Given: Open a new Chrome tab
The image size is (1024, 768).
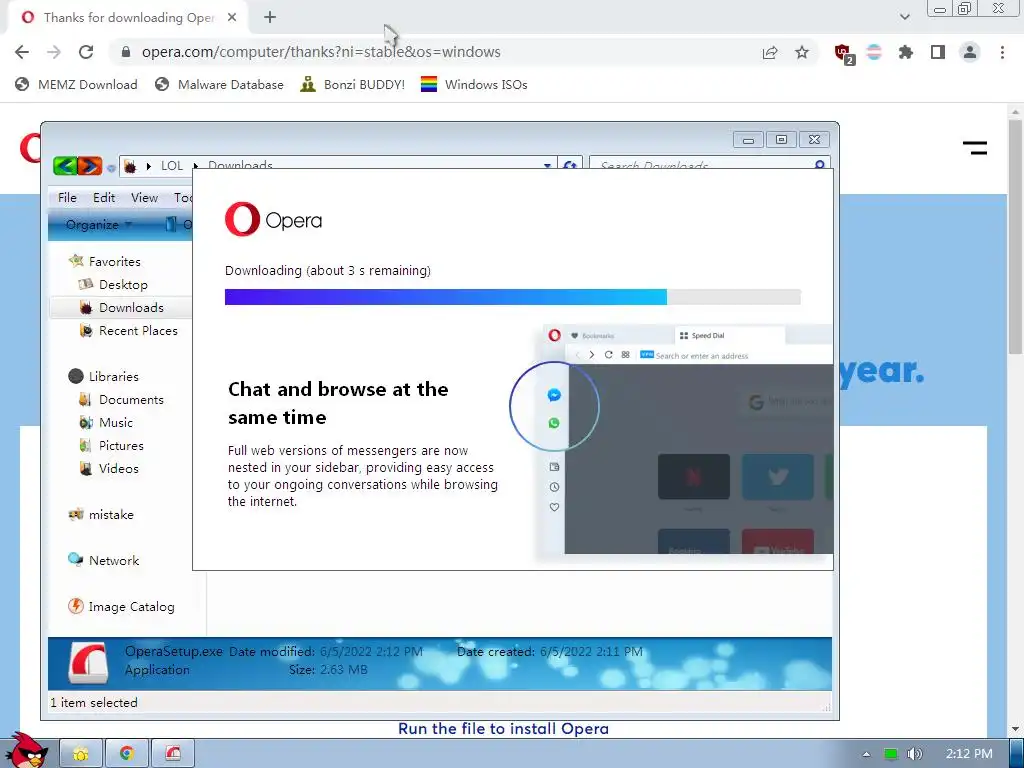Looking at the screenshot, I should pos(270,18).
